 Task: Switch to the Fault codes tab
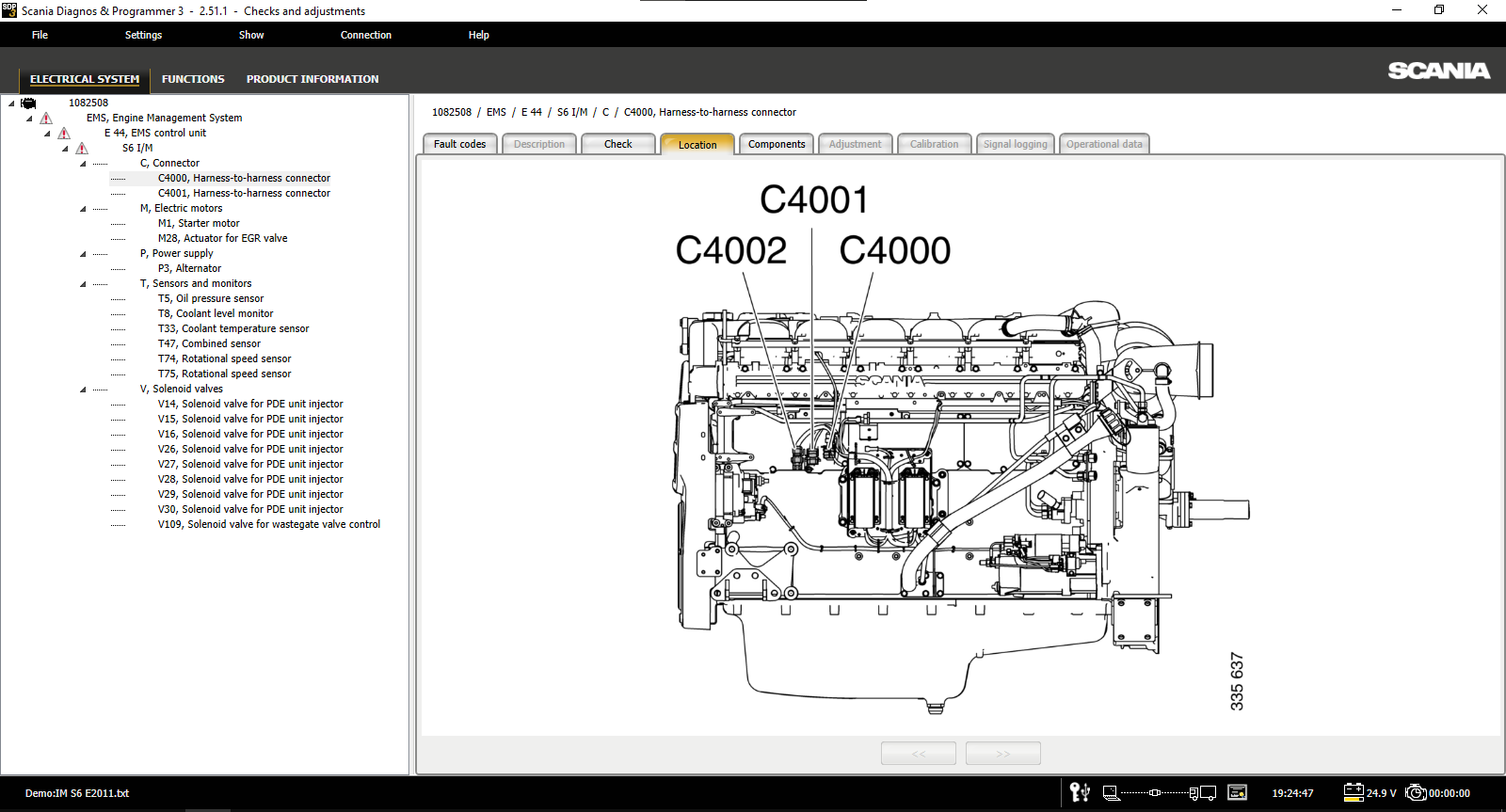click(459, 144)
